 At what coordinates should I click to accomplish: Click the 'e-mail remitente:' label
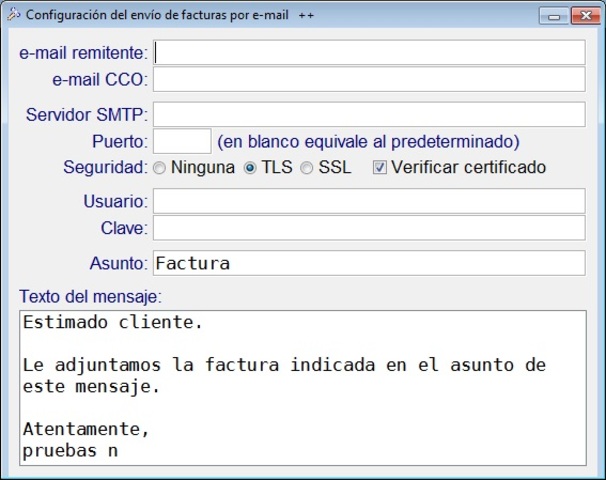83,53
